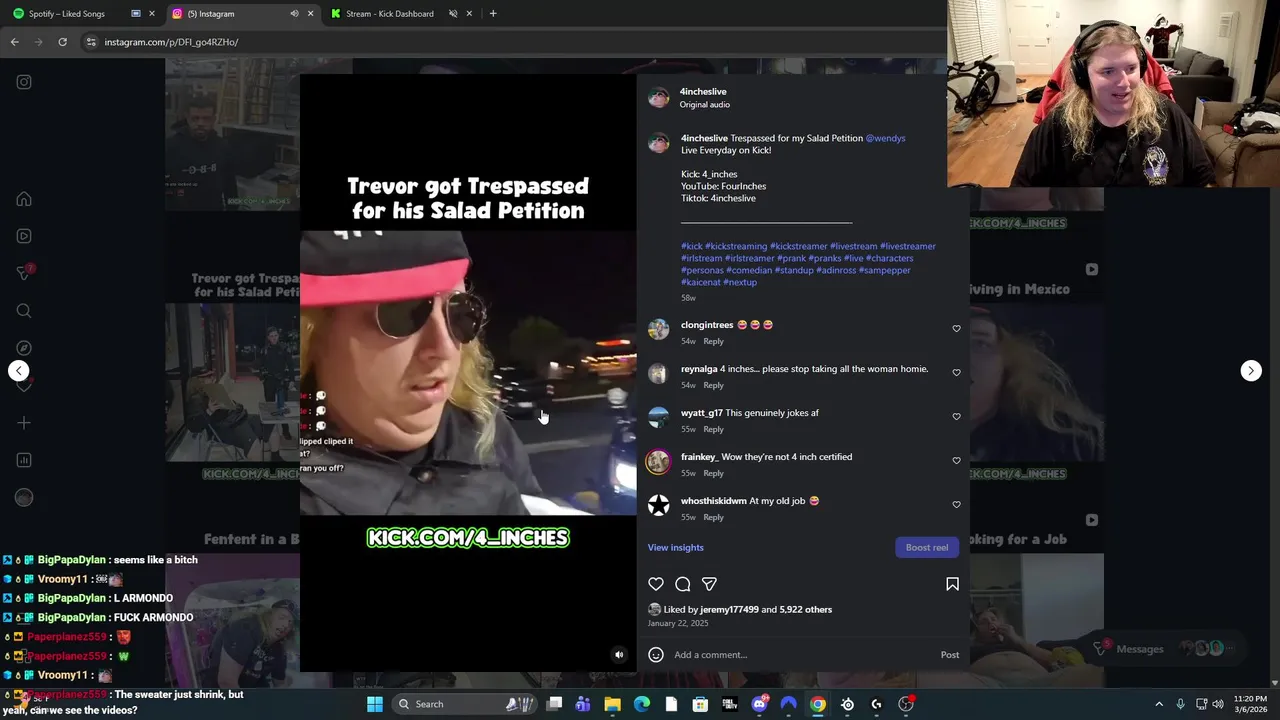Like wyatt_g17's comment
This screenshot has height=720, width=1280.
pos(956,417)
